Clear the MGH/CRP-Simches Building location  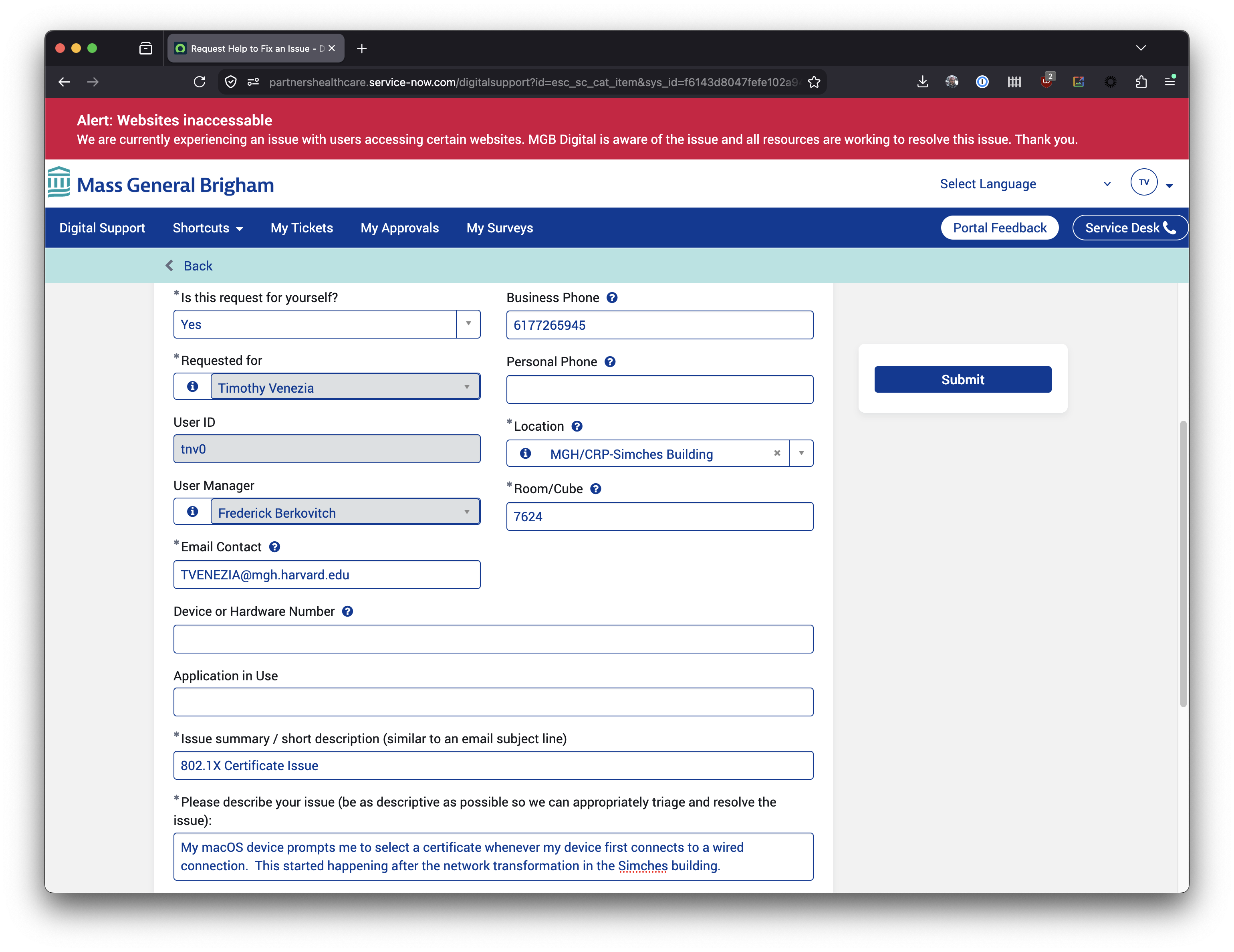(777, 453)
